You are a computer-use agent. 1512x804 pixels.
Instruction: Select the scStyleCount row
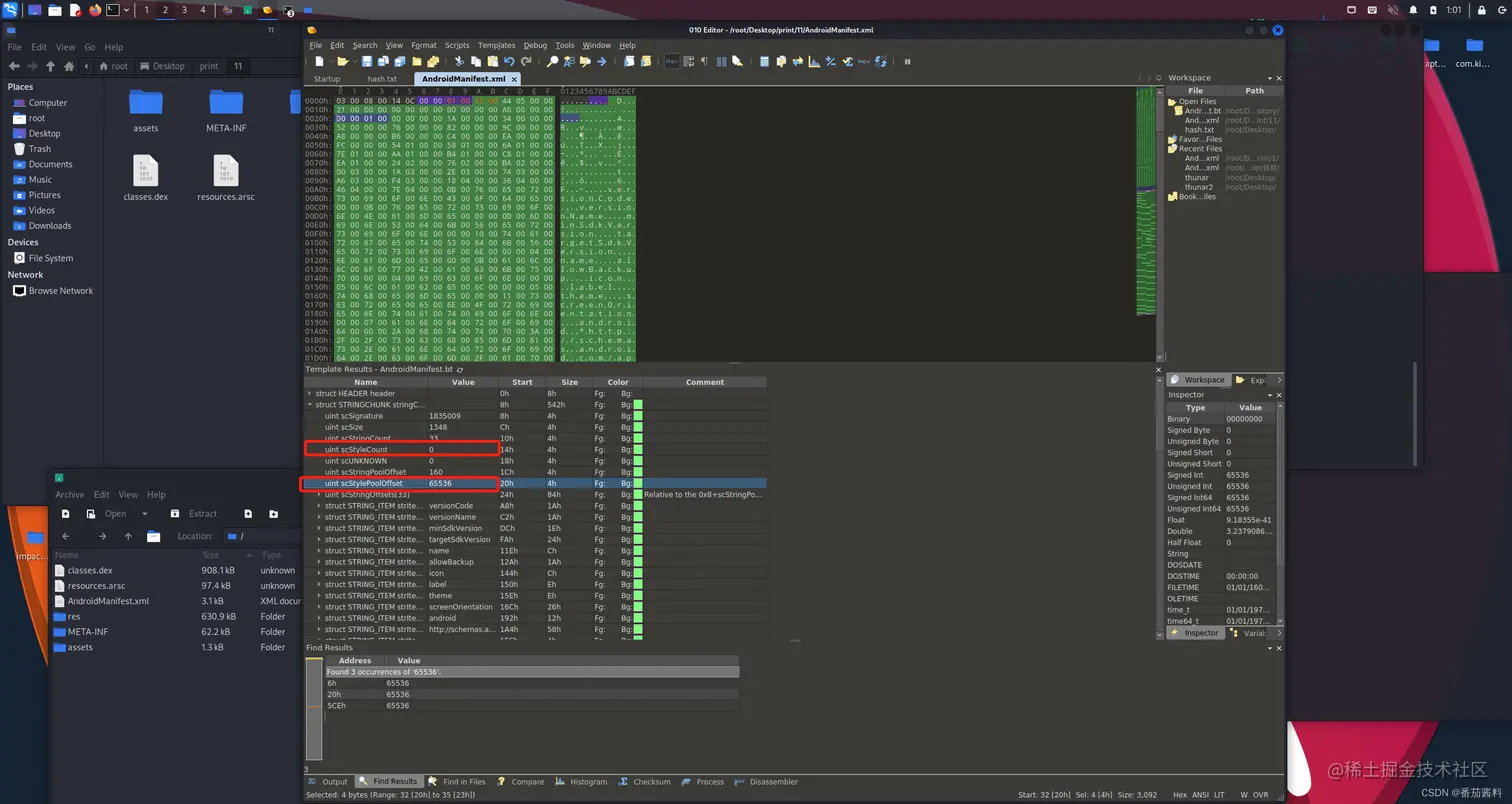535,450
